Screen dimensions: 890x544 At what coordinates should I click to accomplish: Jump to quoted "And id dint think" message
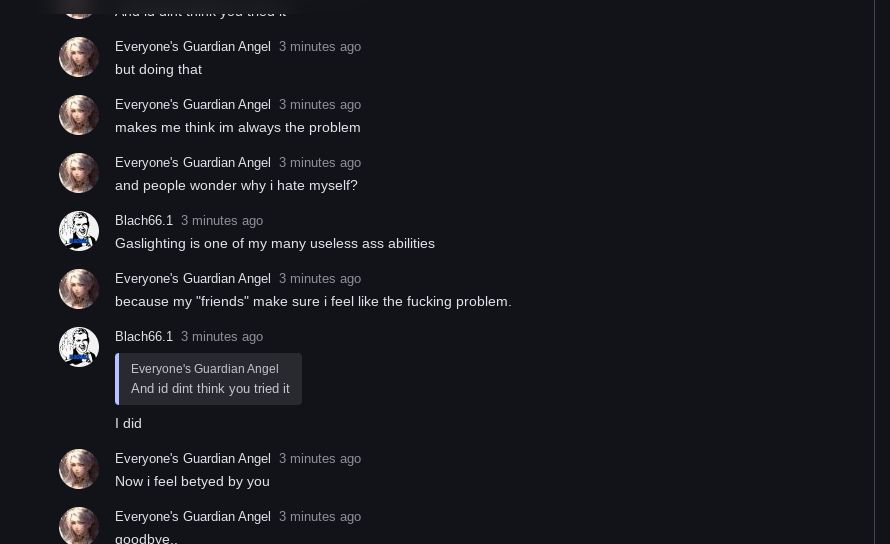(x=210, y=389)
